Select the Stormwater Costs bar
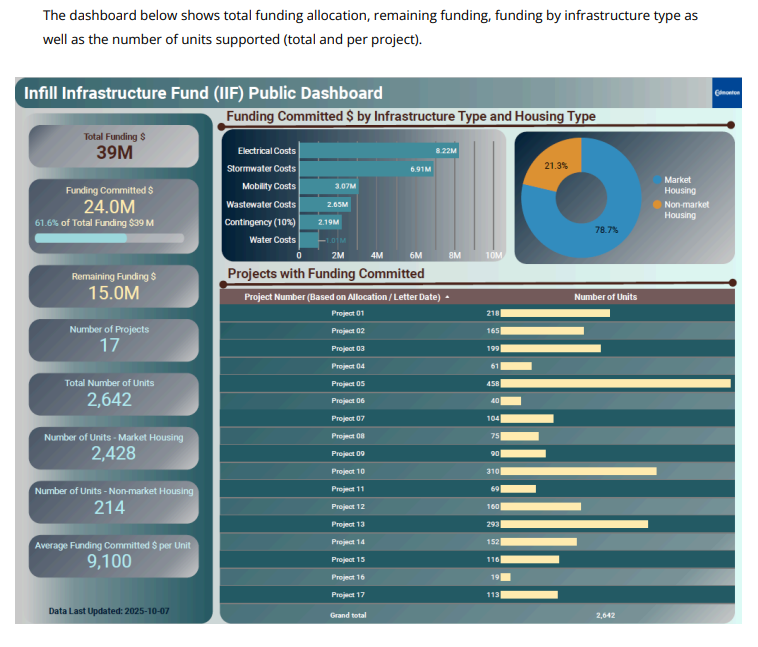The height and width of the screenshot is (647, 758). 365,169
